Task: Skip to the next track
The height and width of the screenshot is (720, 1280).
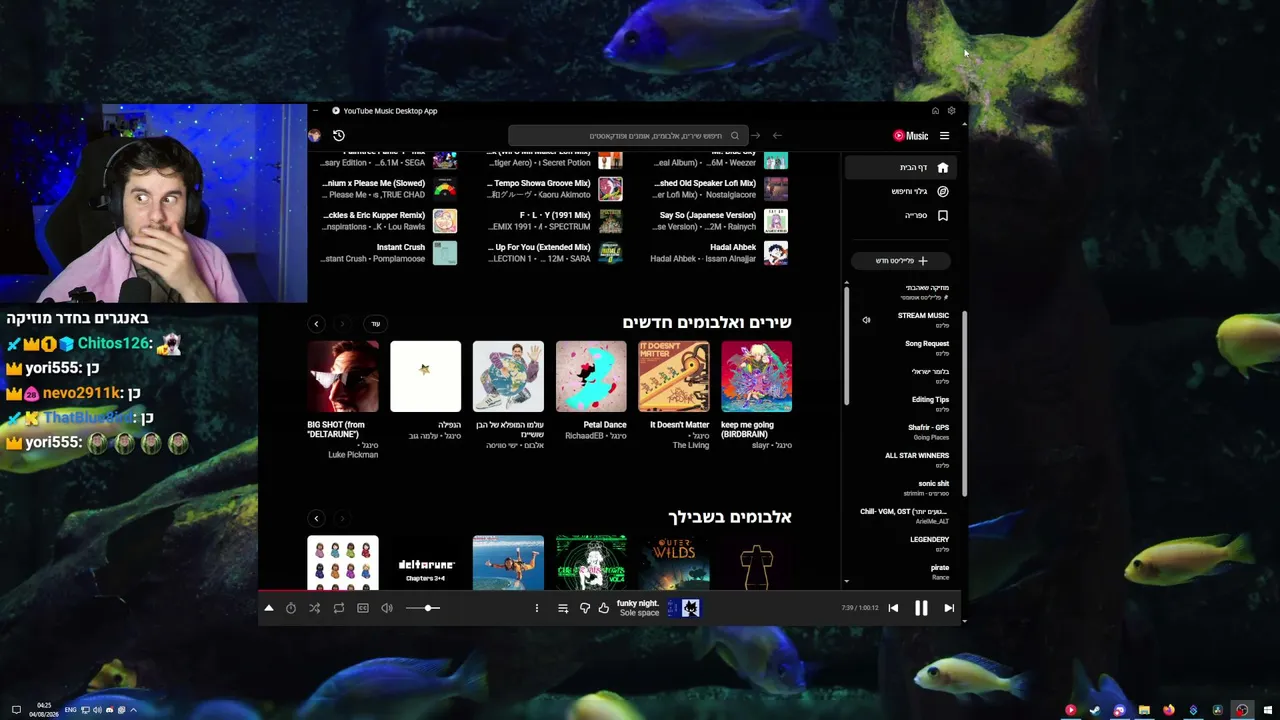Action: pos(949,608)
